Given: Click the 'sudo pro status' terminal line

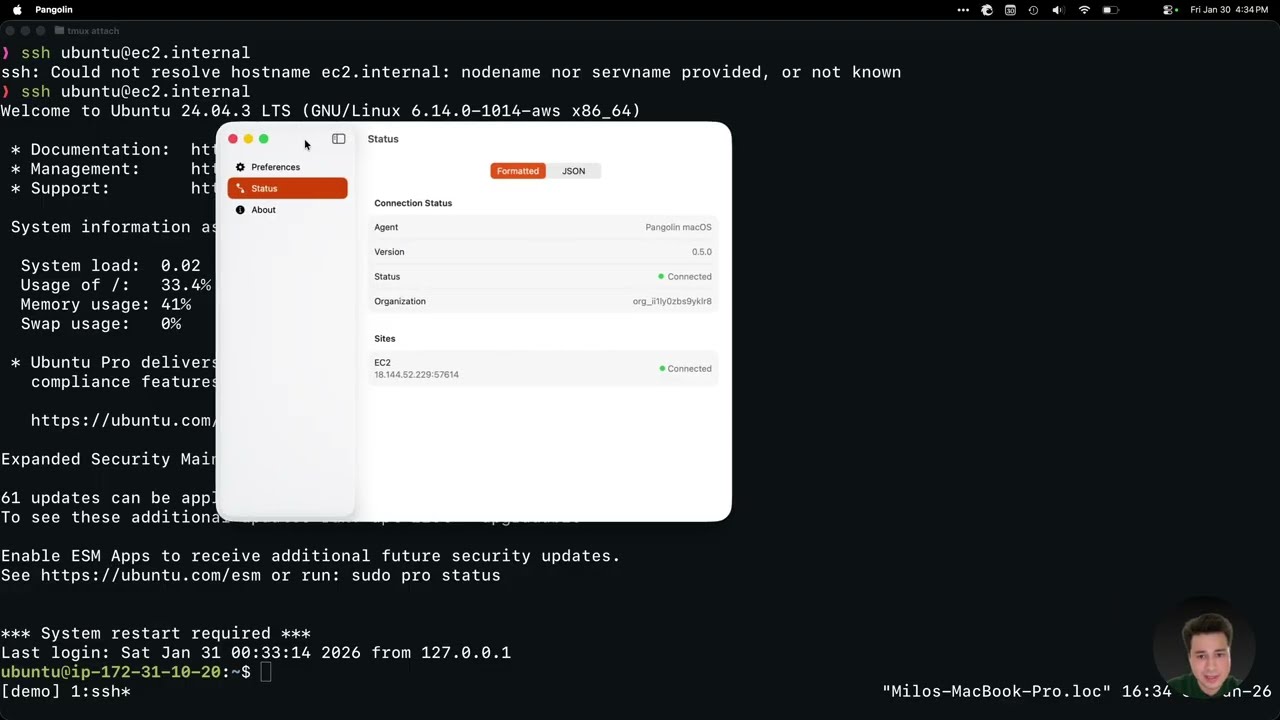Looking at the screenshot, I should coord(251,576).
